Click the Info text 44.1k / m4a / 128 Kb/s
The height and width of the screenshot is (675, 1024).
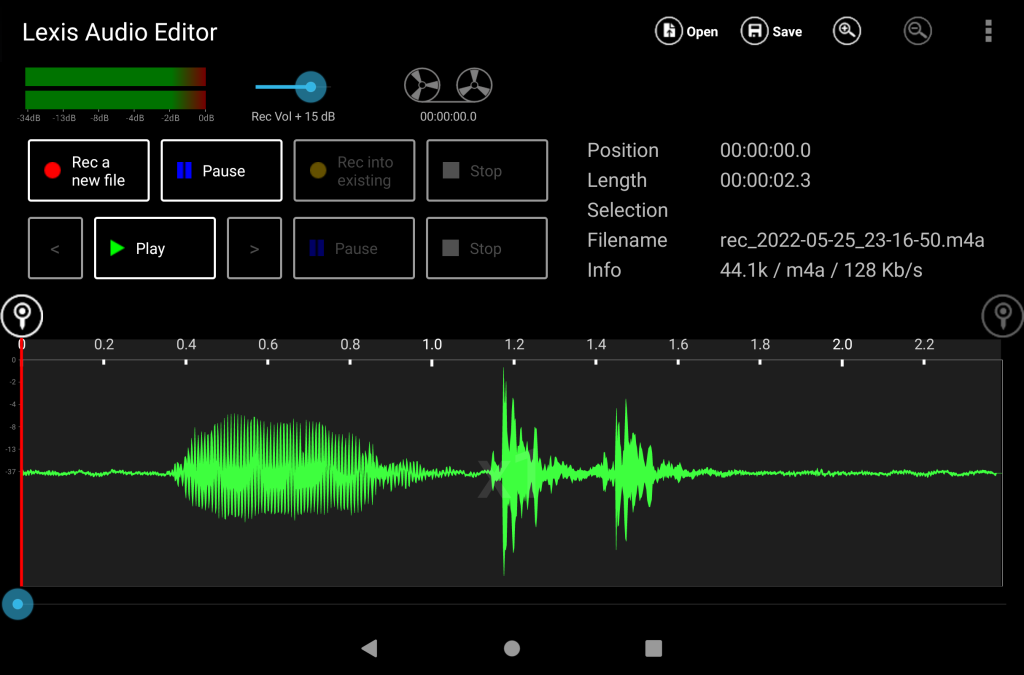821,270
